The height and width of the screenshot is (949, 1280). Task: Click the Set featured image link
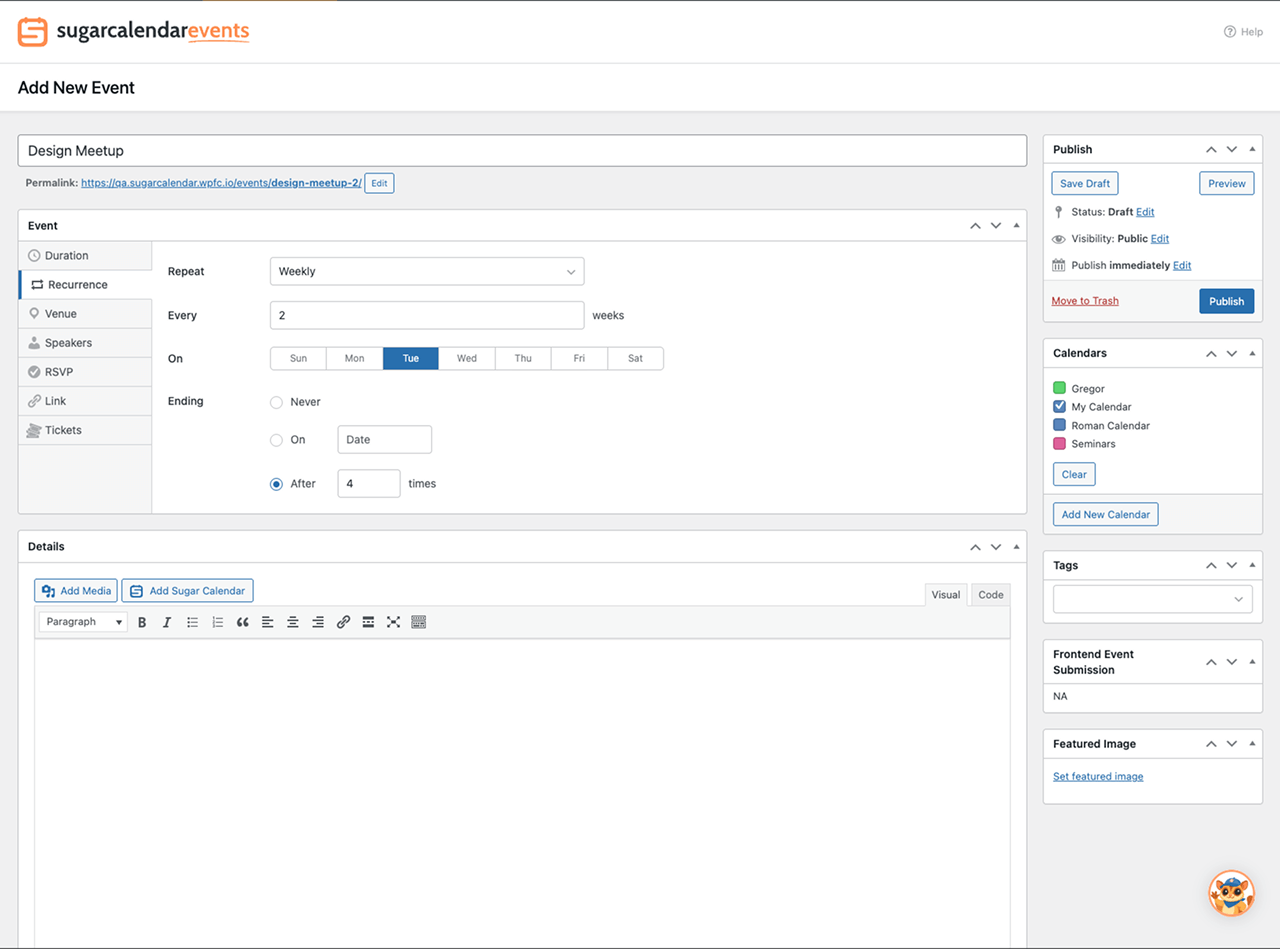point(1098,777)
